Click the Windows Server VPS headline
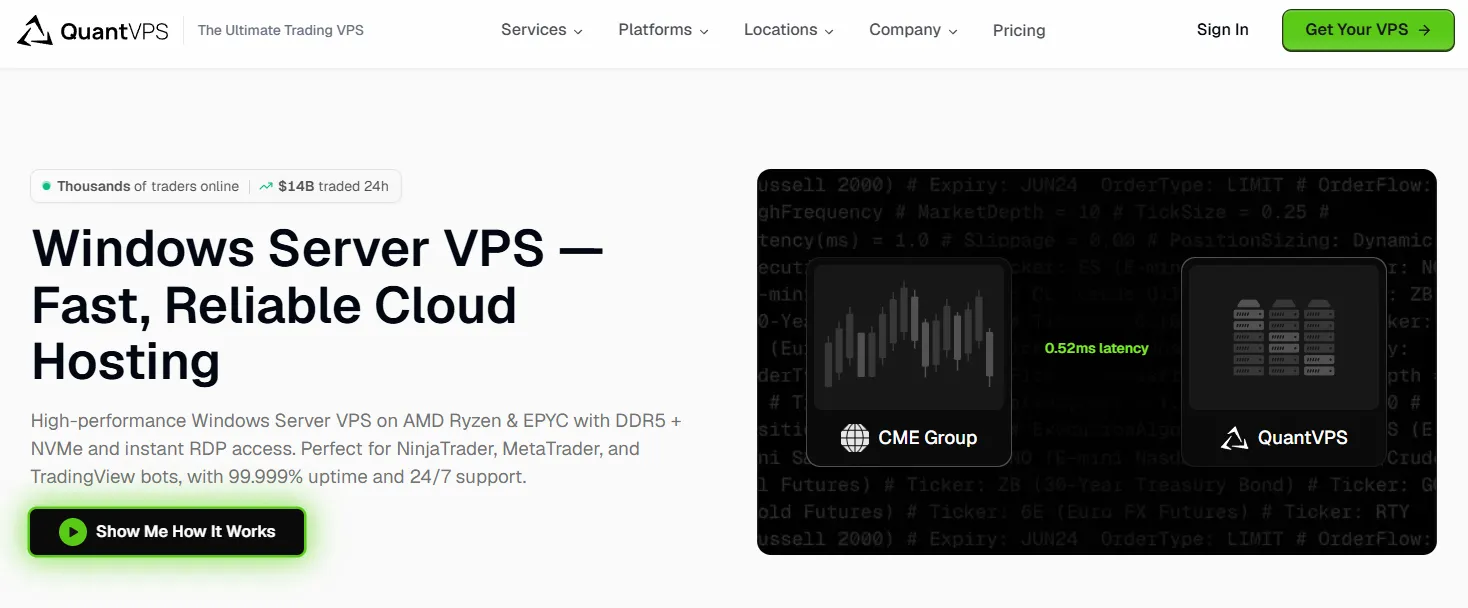Image resolution: width=1468 pixels, height=608 pixels. (318, 305)
